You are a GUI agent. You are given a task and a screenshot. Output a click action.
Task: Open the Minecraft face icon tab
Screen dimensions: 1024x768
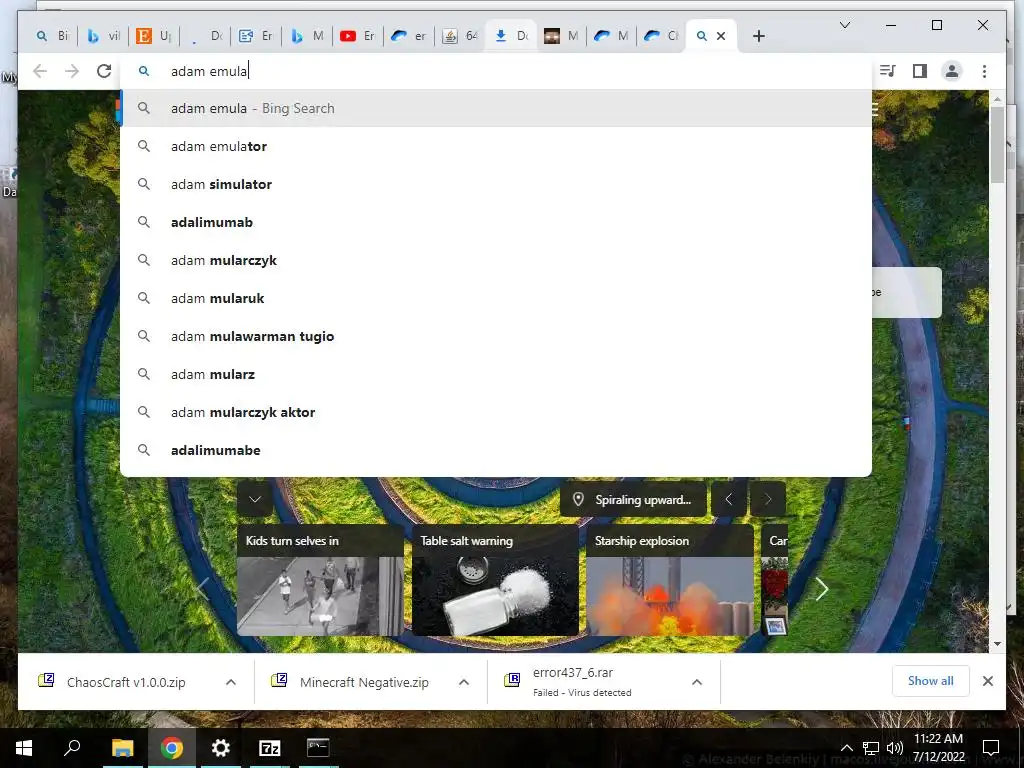tap(561, 36)
